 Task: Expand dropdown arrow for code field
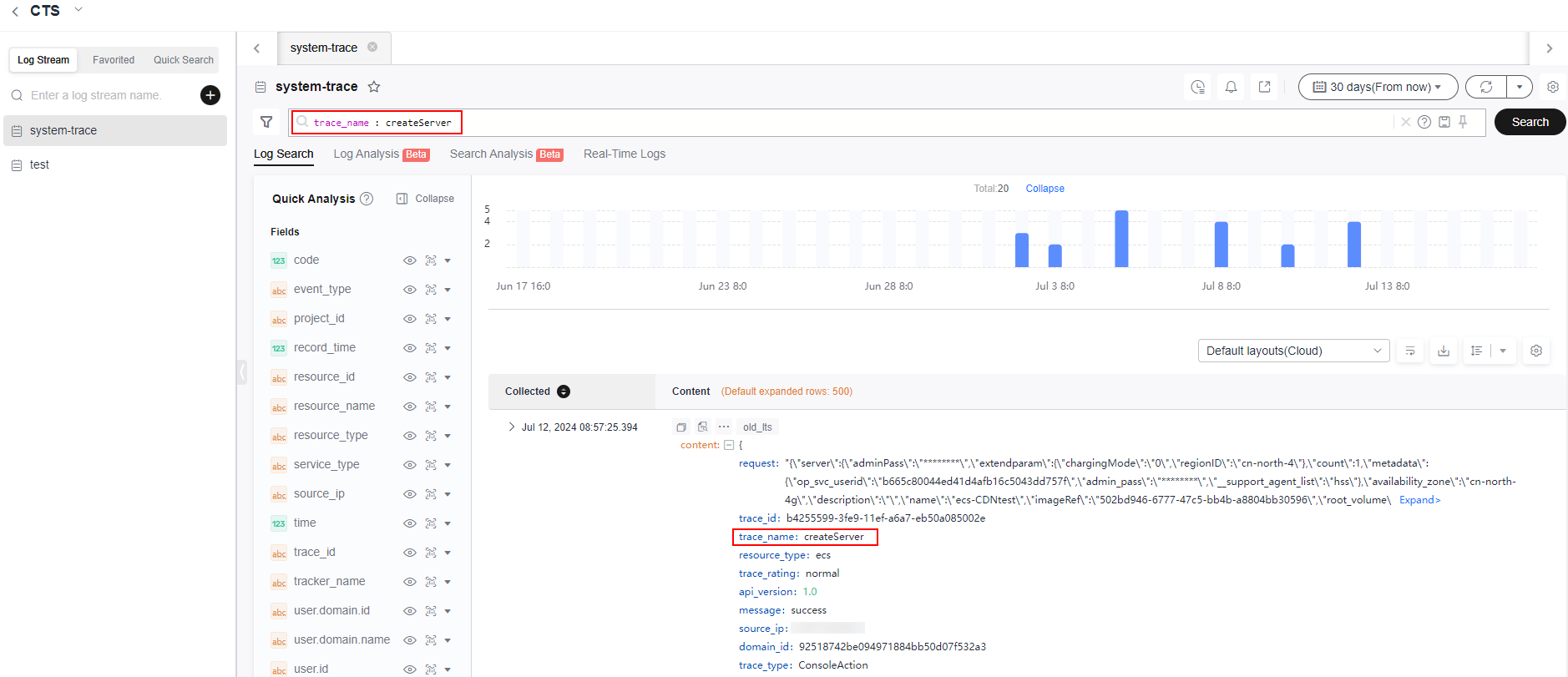[x=448, y=260]
